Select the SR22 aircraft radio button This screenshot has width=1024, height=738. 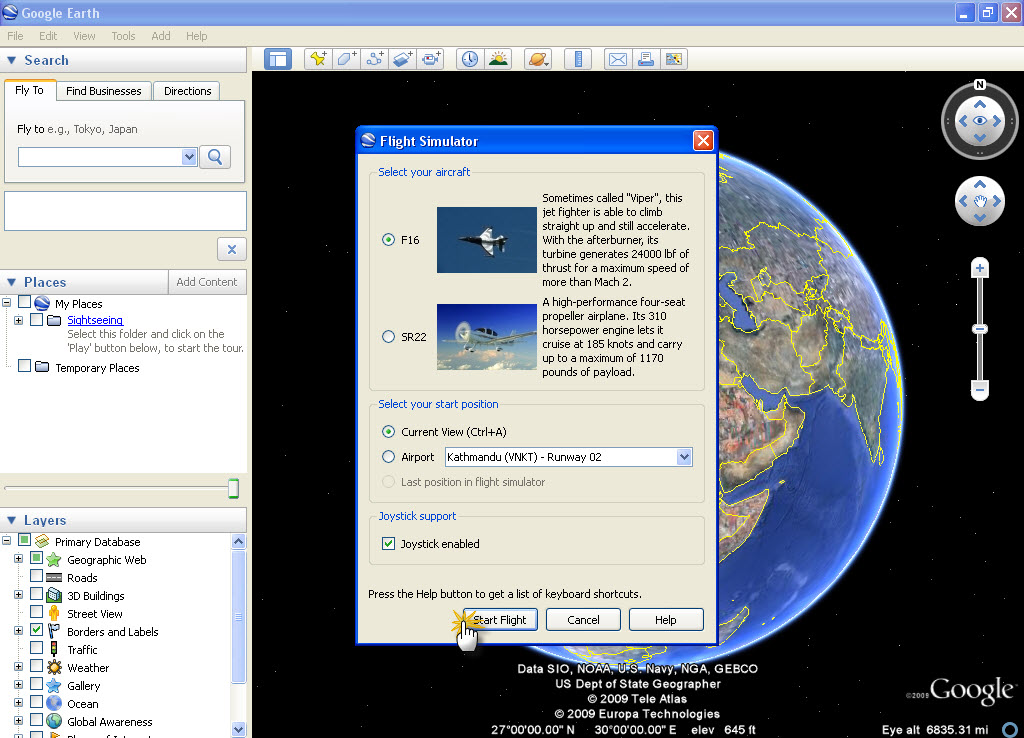pos(389,337)
